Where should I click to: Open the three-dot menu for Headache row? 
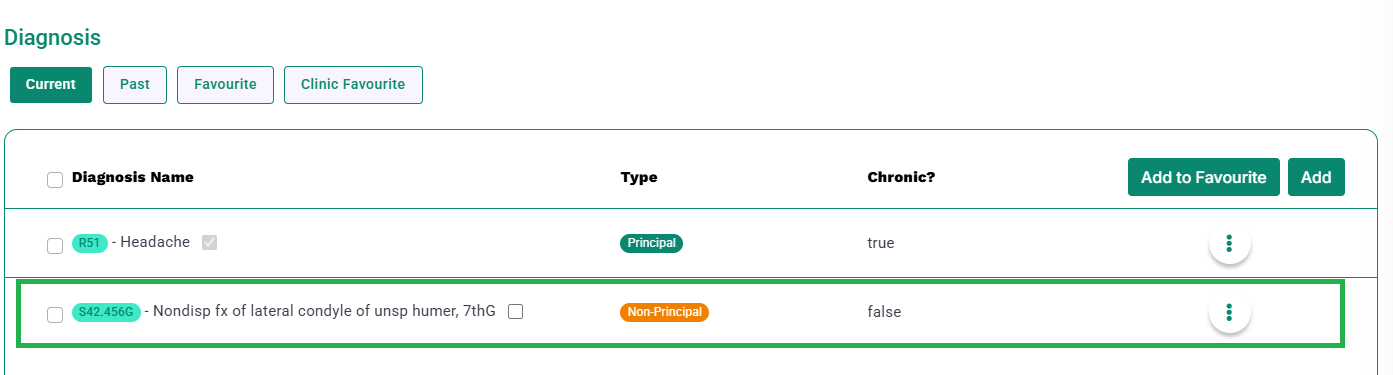coord(1229,243)
